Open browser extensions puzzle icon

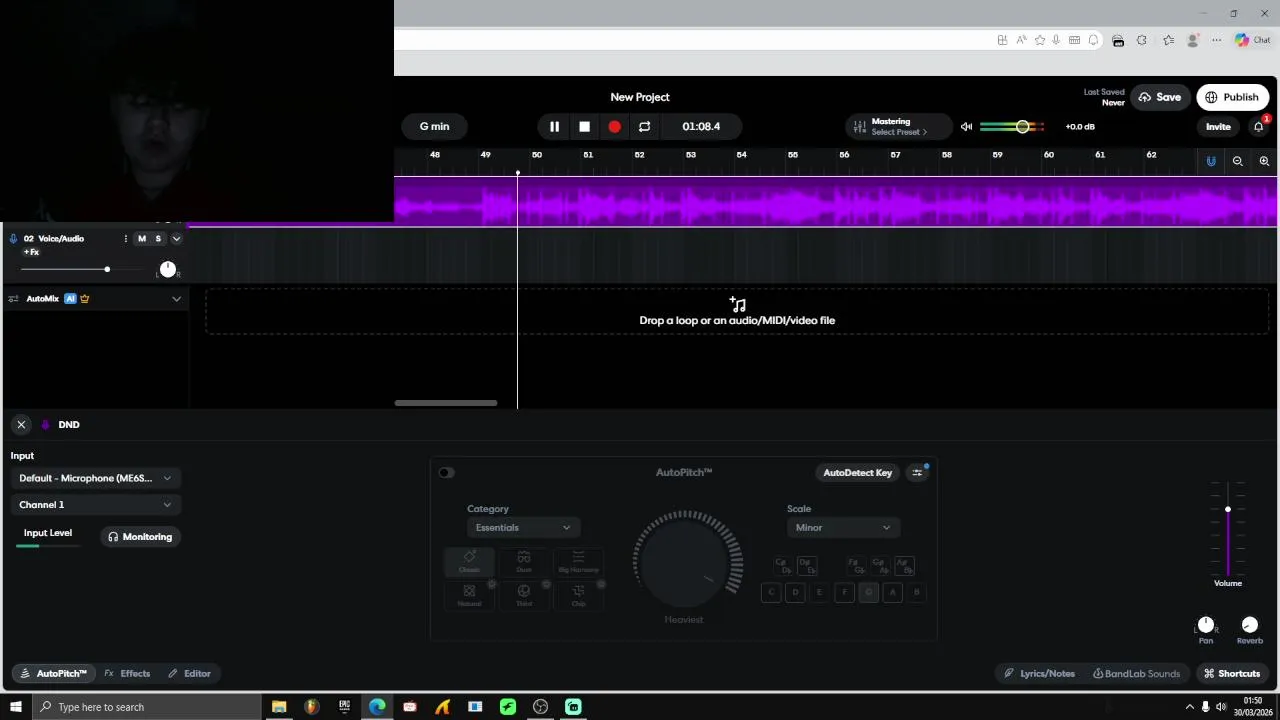point(1142,40)
